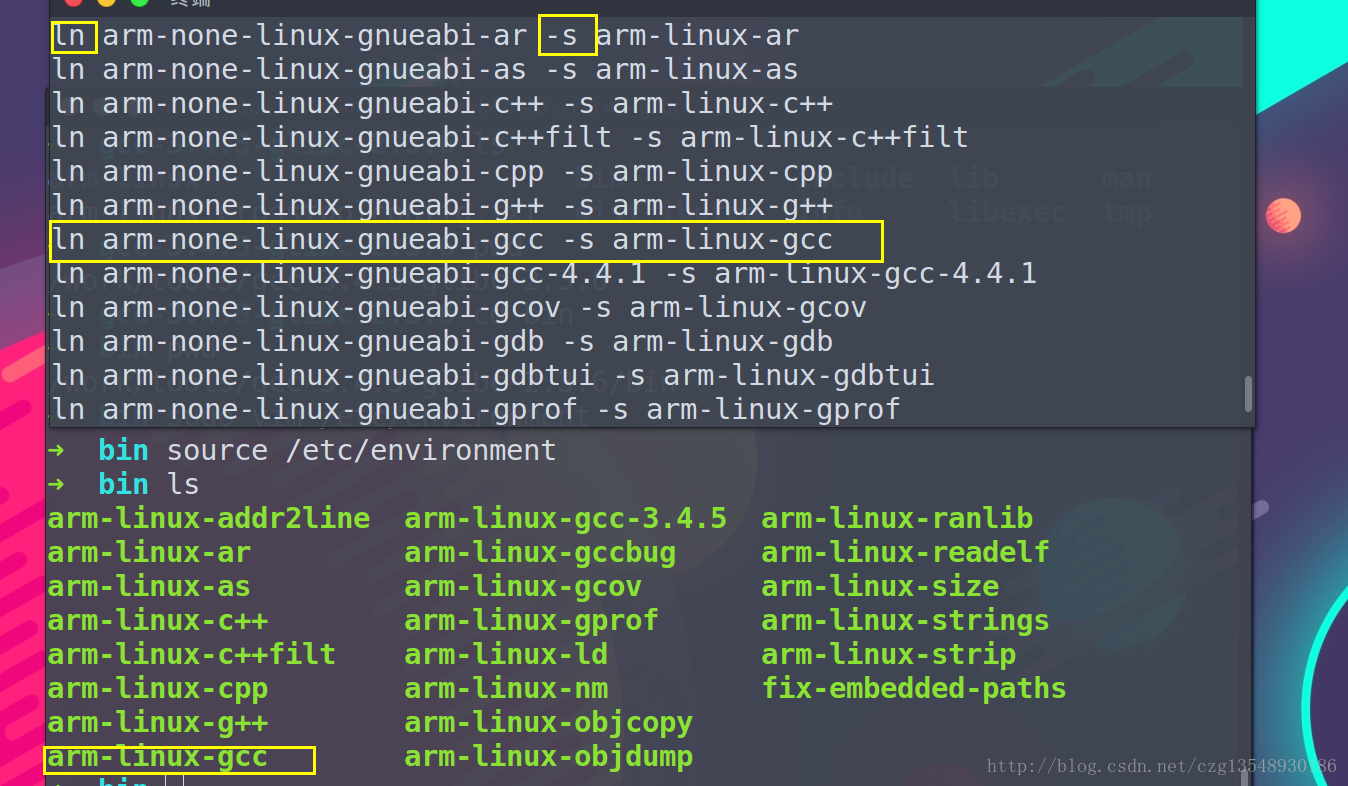The height and width of the screenshot is (786, 1348).
Task: Click 'arm-linux-gccbug' in the ls listing
Action: pos(540,552)
